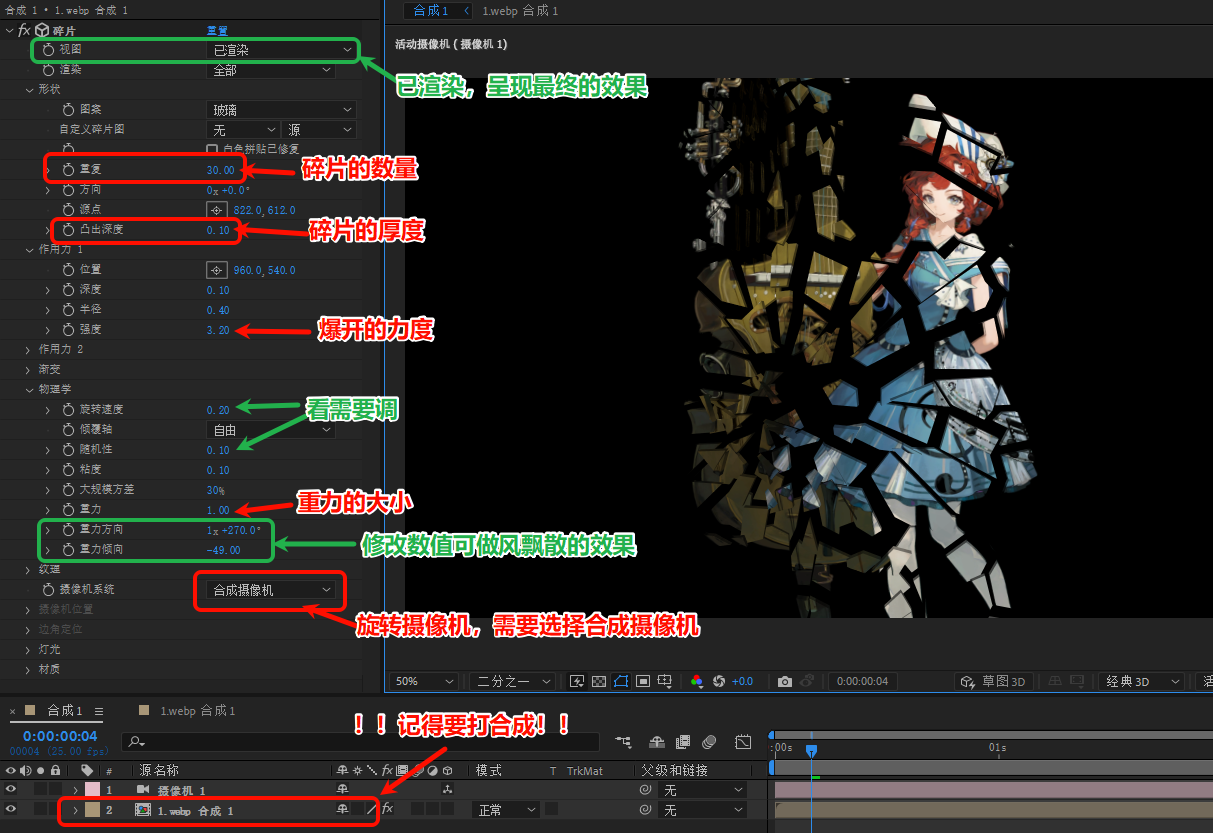Open the 二分之一 resolution dropdown
This screenshot has width=1213, height=833.
pos(513,682)
